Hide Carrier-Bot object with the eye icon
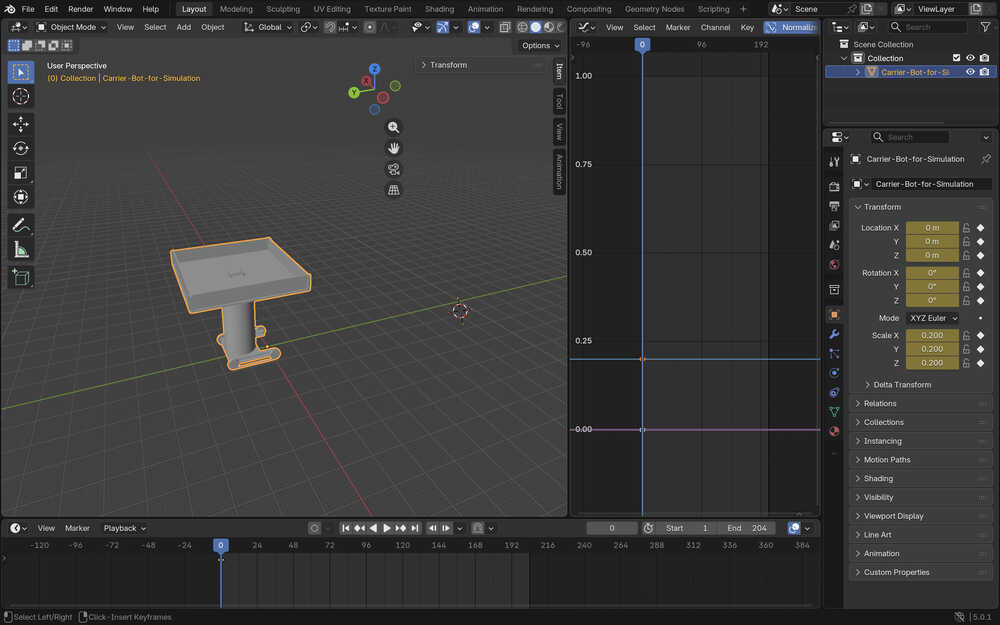Image resolution: width=1000 pixels, height=625 pixels. (x=970, y=72)
